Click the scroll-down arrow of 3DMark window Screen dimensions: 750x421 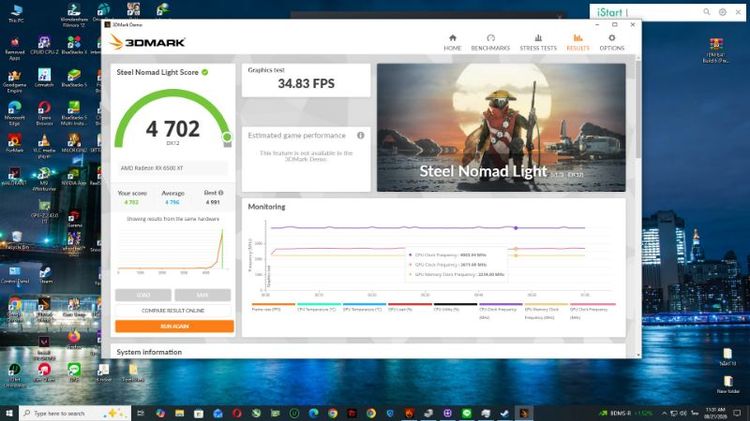pos(638,355)
